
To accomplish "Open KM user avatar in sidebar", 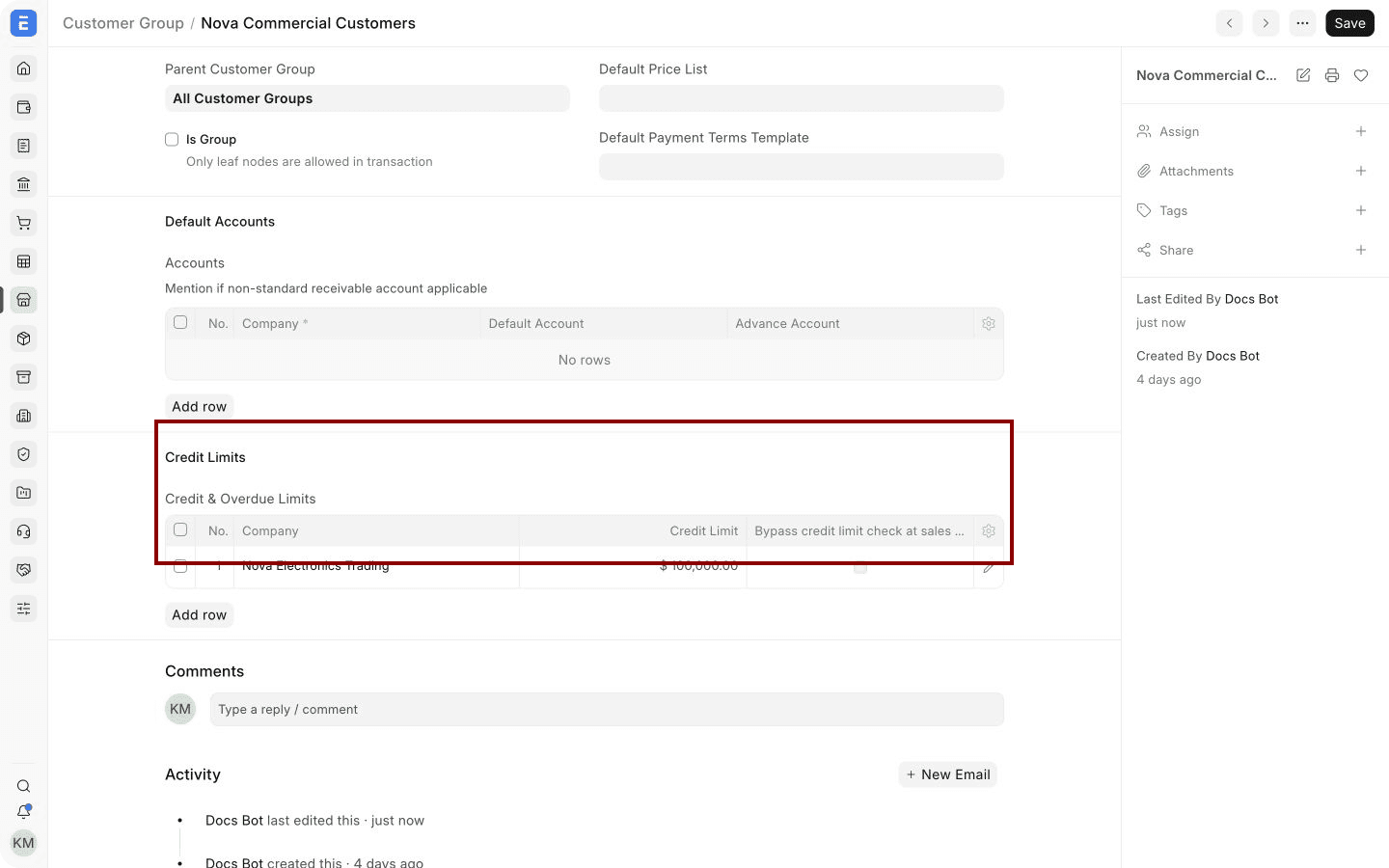I will click(24, 843).
